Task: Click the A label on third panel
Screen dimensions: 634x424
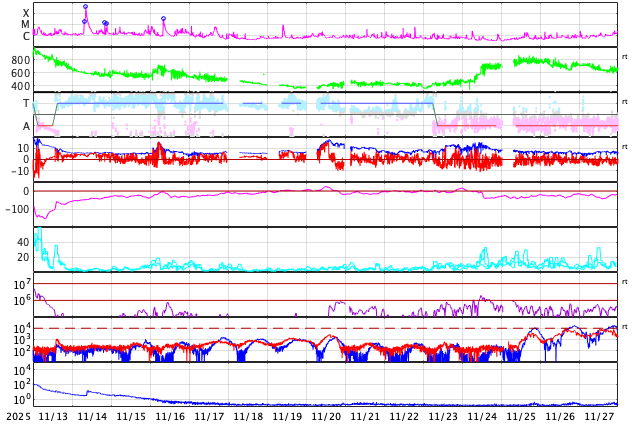Action: click(x=26, y=126)
